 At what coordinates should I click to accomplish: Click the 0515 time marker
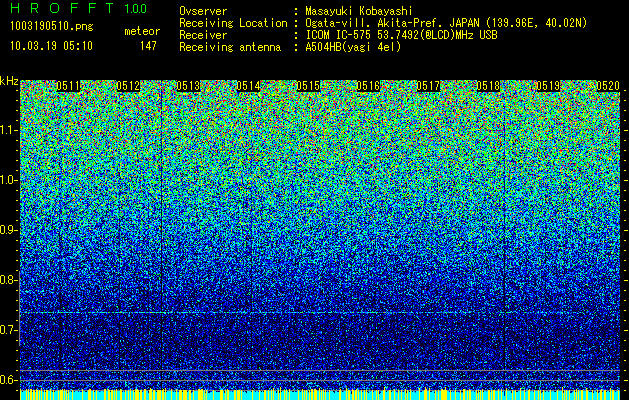click(308, 86)
